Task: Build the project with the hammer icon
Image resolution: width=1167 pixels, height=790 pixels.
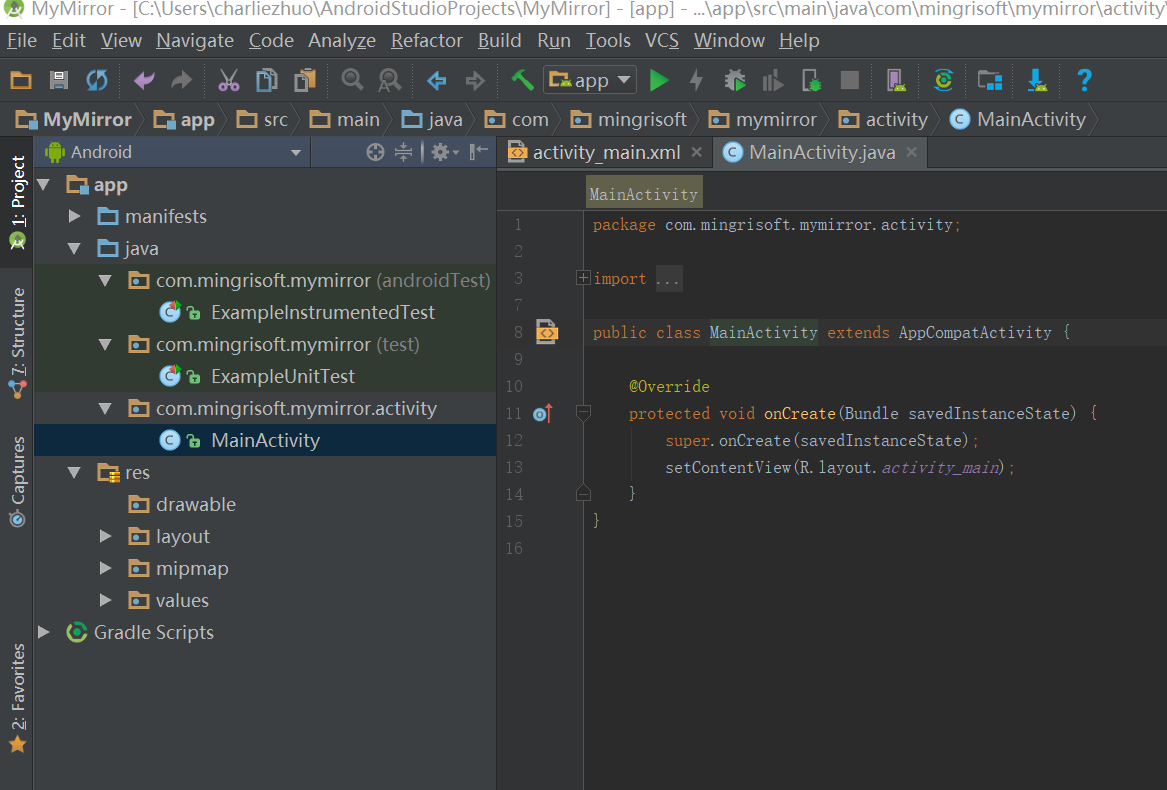Action: tap(522, 80)
